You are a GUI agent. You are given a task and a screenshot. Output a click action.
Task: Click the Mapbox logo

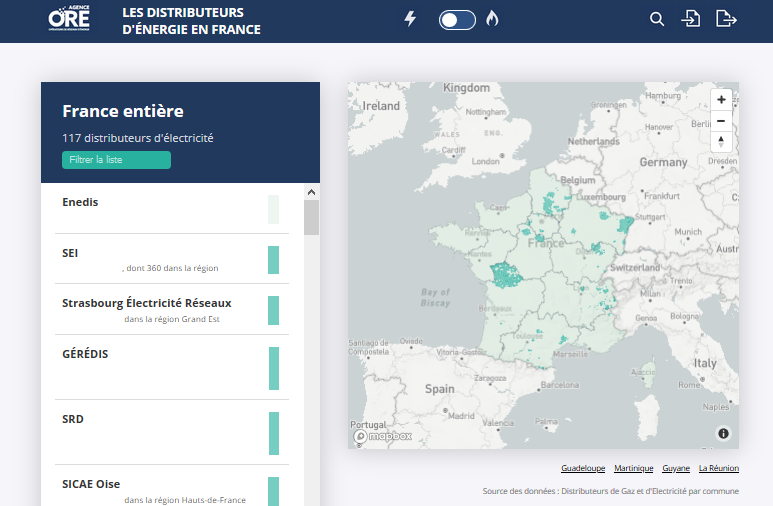(x=383, y=436)
